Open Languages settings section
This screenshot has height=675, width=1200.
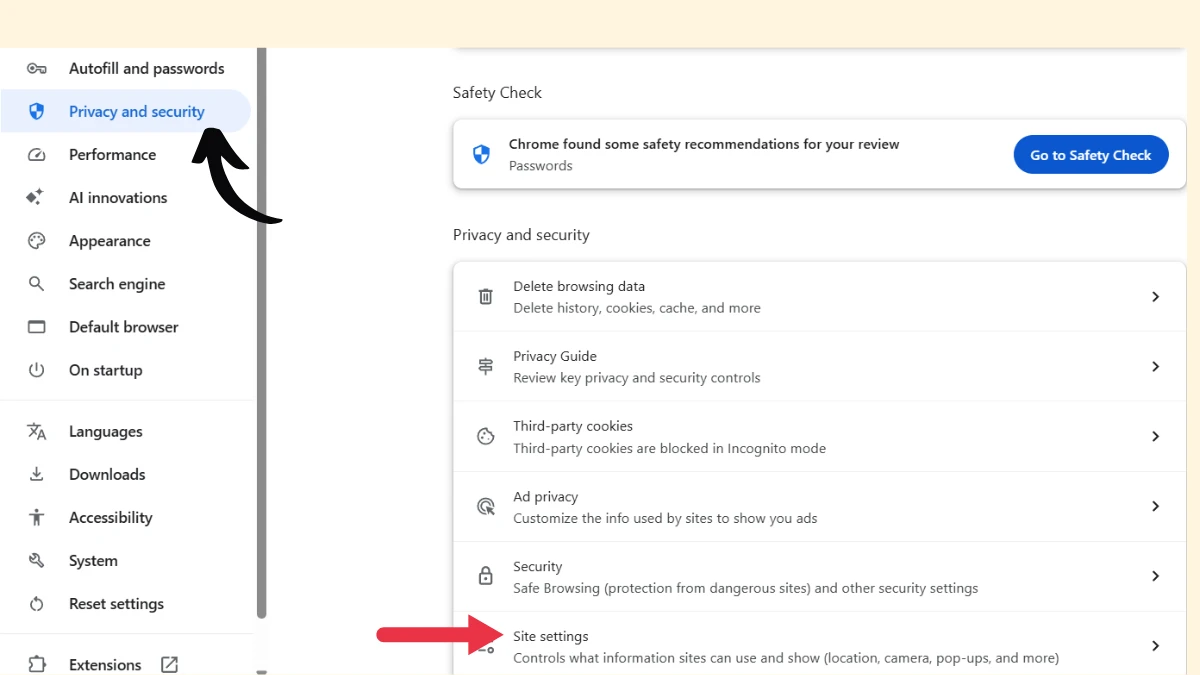click(x=125, y=431)
